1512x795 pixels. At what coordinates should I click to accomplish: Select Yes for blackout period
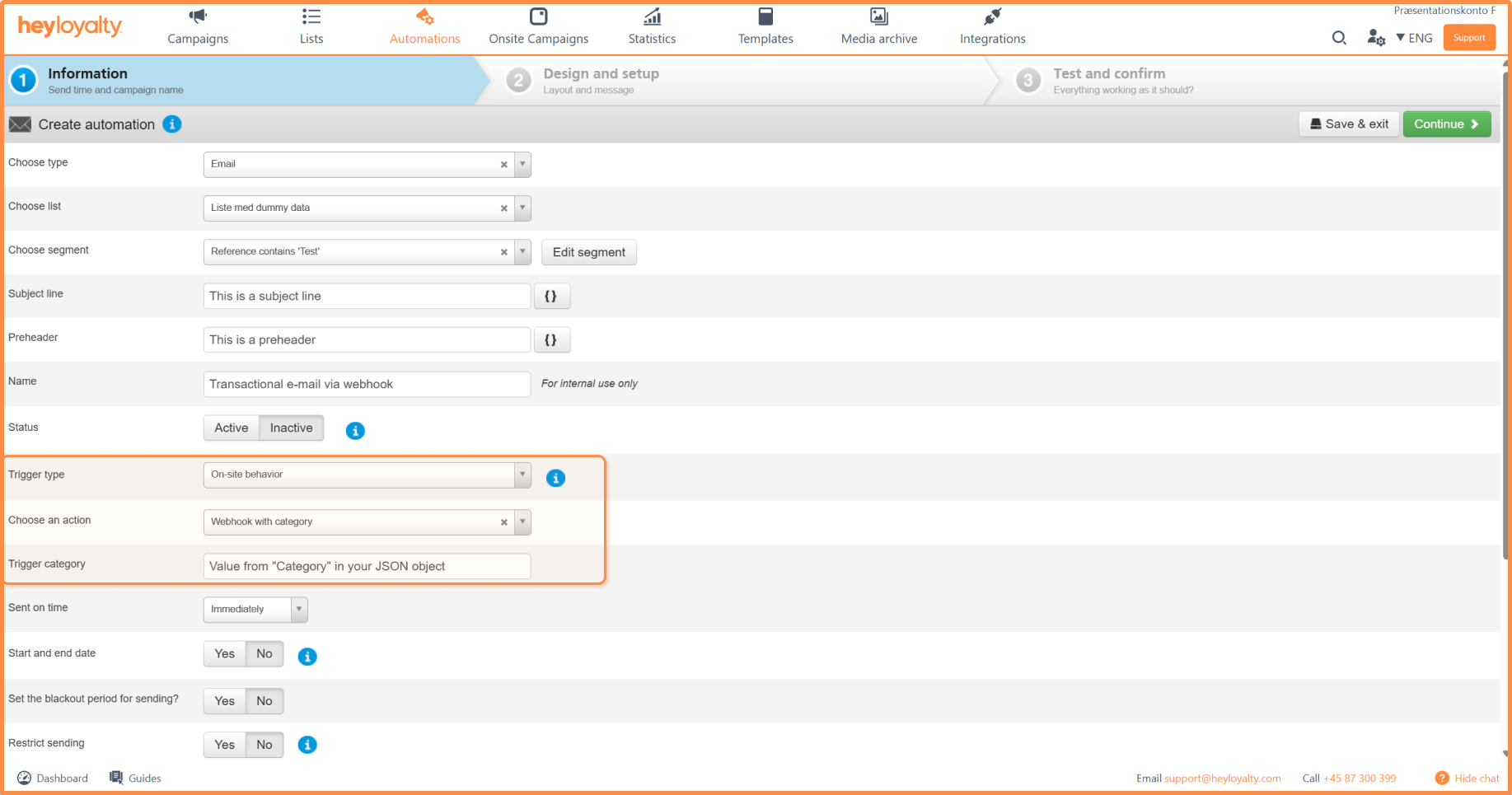point(224,701)
